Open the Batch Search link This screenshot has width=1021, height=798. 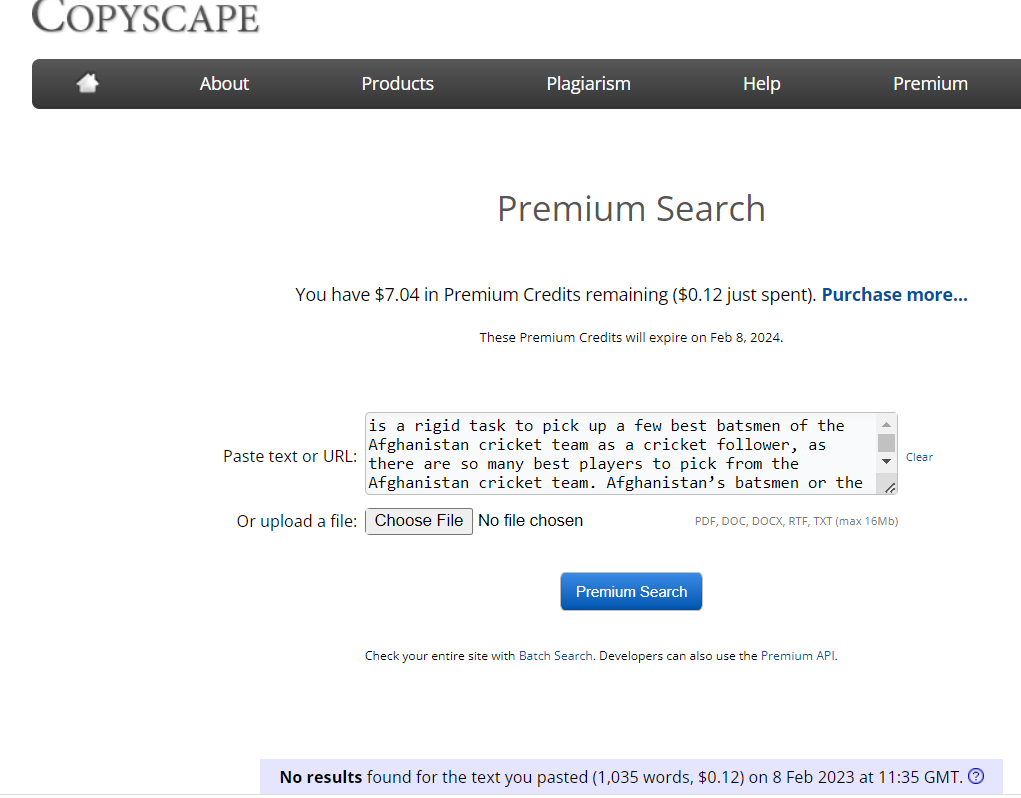point(555,655)
